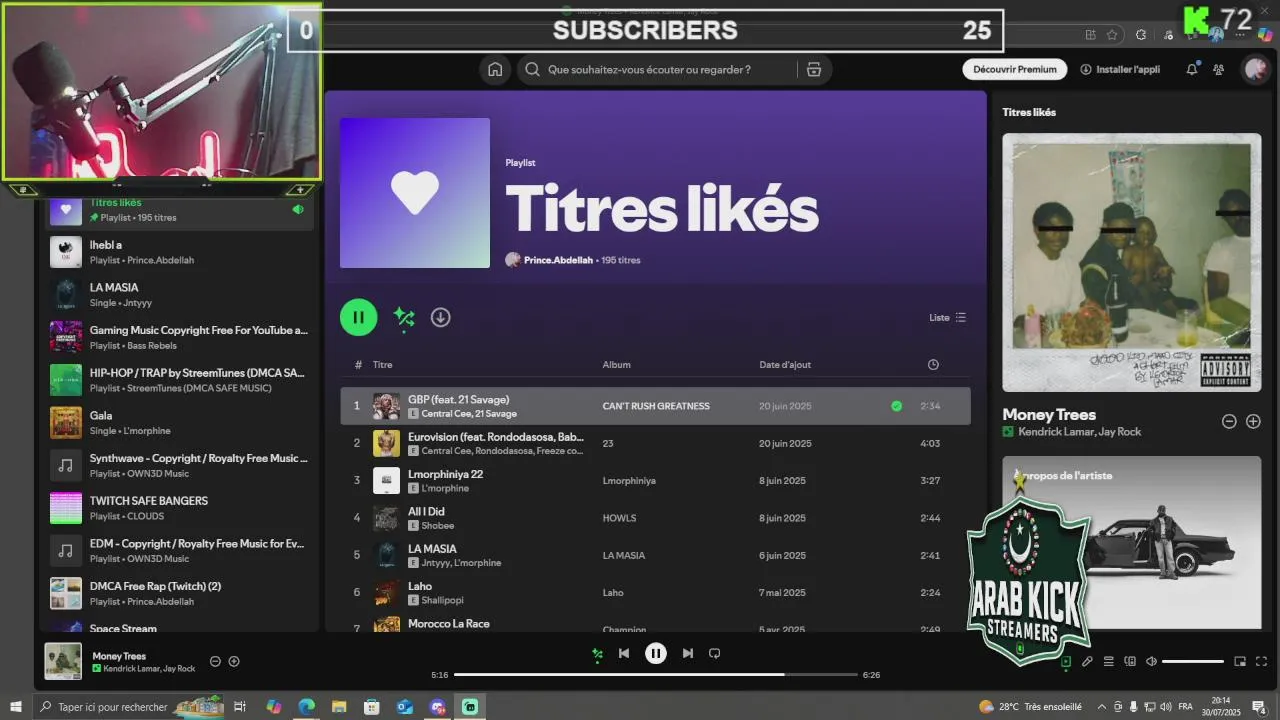Screen dimensions: 1280x720
Task: Open Shallipopi artist link
Action: [x=443, y=600]
